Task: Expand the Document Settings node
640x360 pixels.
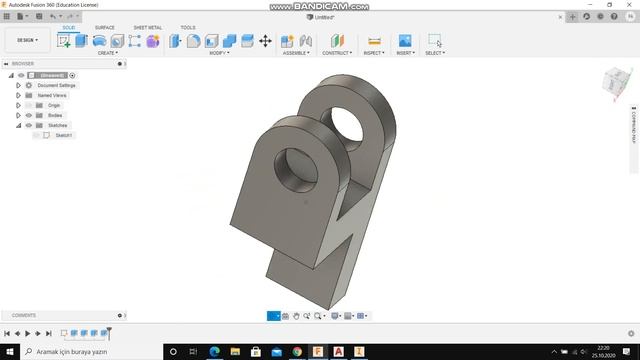Action: tap(18, 85)
